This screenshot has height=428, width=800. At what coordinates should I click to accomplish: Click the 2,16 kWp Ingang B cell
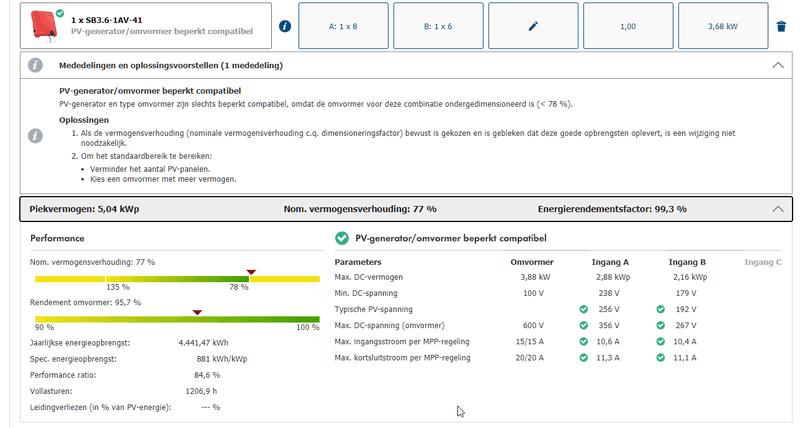[x=690, y=278]
